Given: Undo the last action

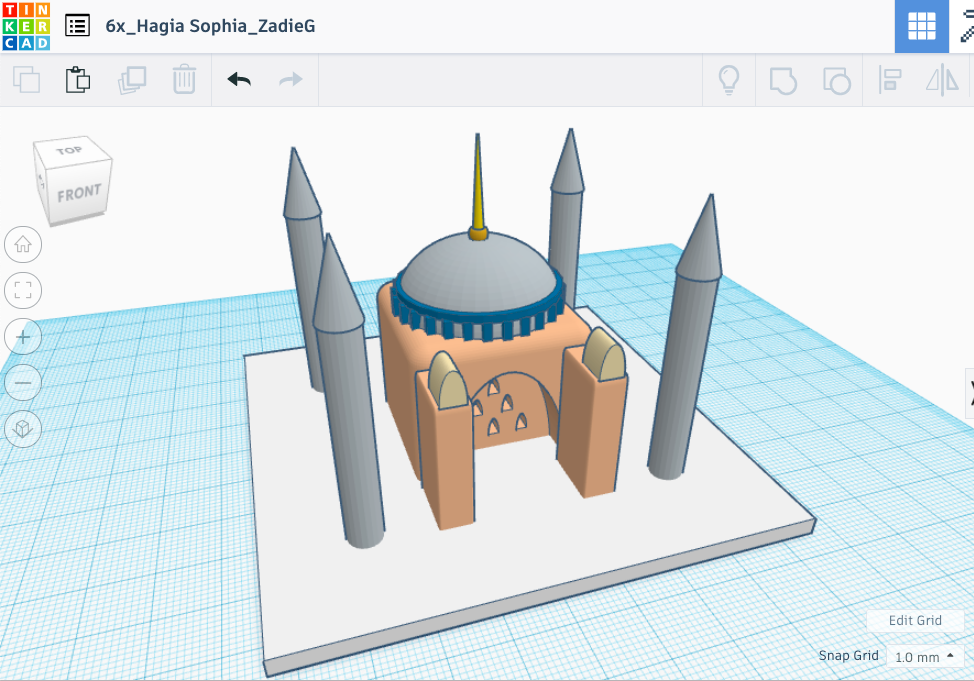Looking at the screenshot, I should pos(239,80).
